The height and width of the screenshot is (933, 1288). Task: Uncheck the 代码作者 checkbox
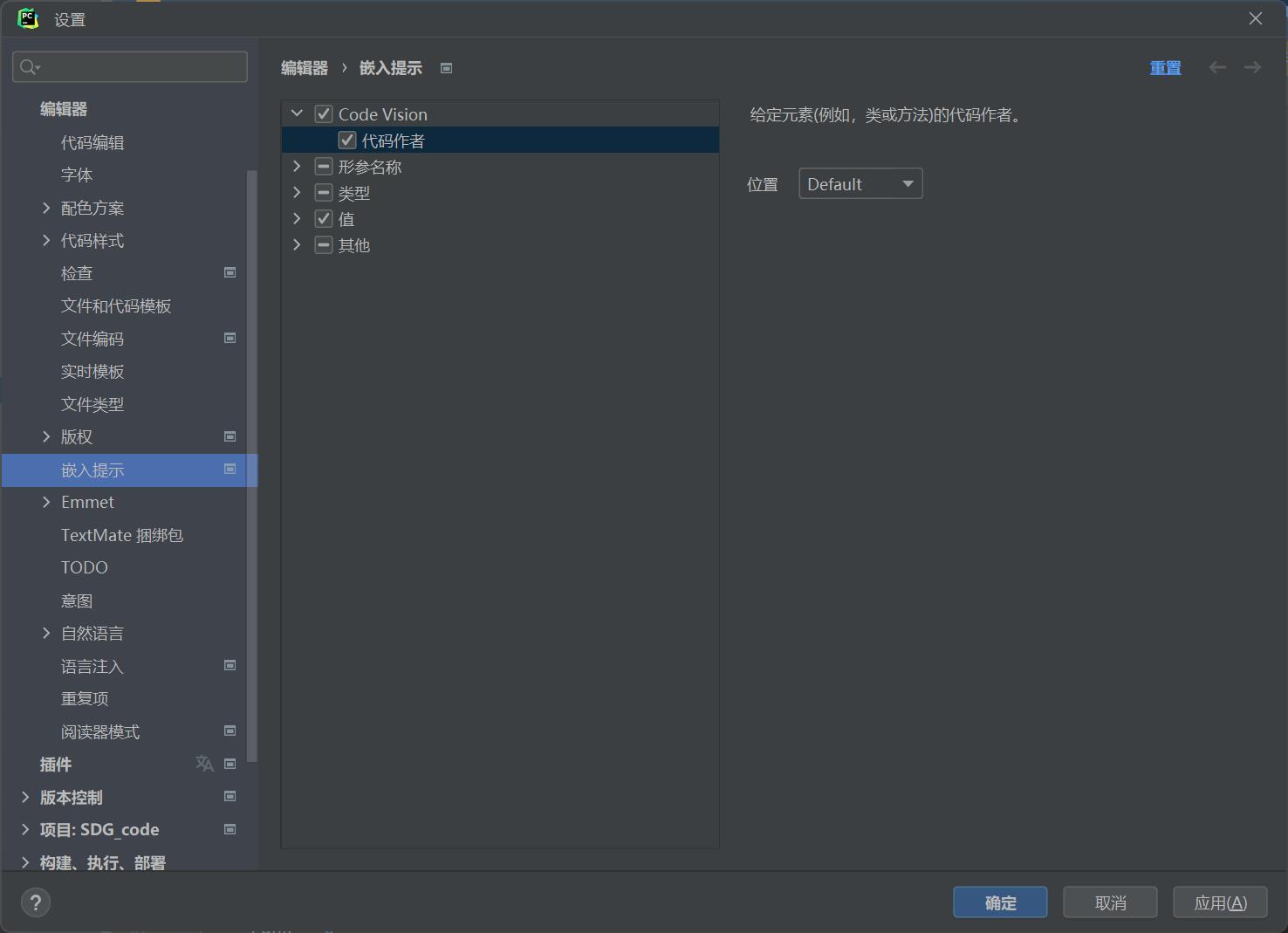coord(347,140)
